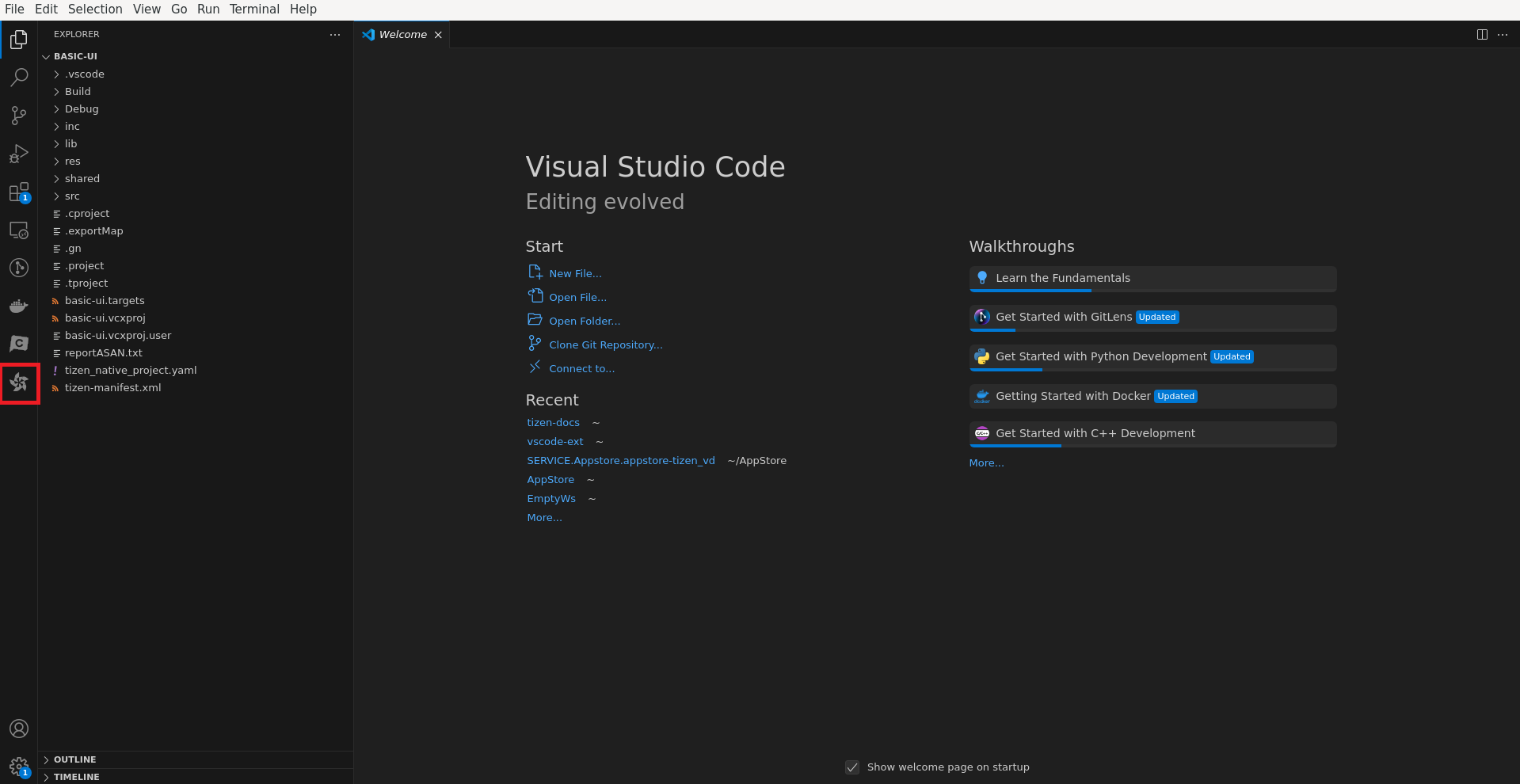Screen dimensions: 1520x784
Task: Start Clone Git Repository action
Action: (605, 344)
